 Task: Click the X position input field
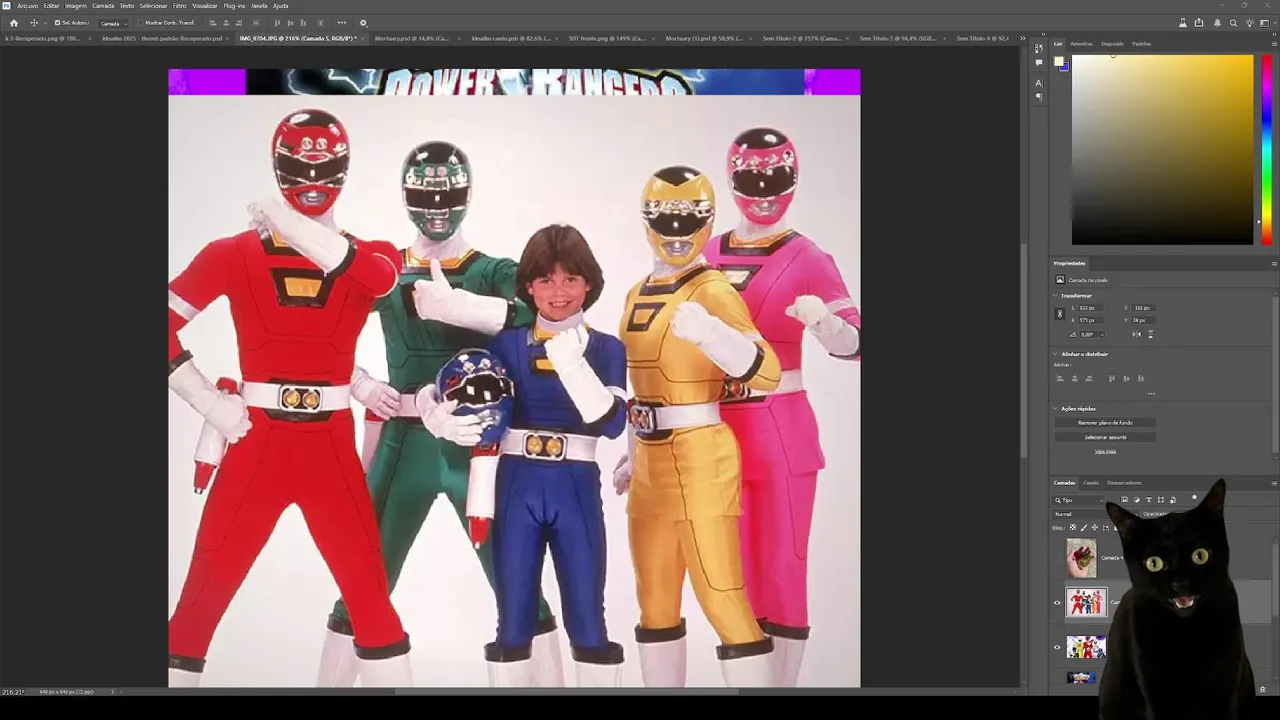pyautogui.click(x=1143, y=308)
